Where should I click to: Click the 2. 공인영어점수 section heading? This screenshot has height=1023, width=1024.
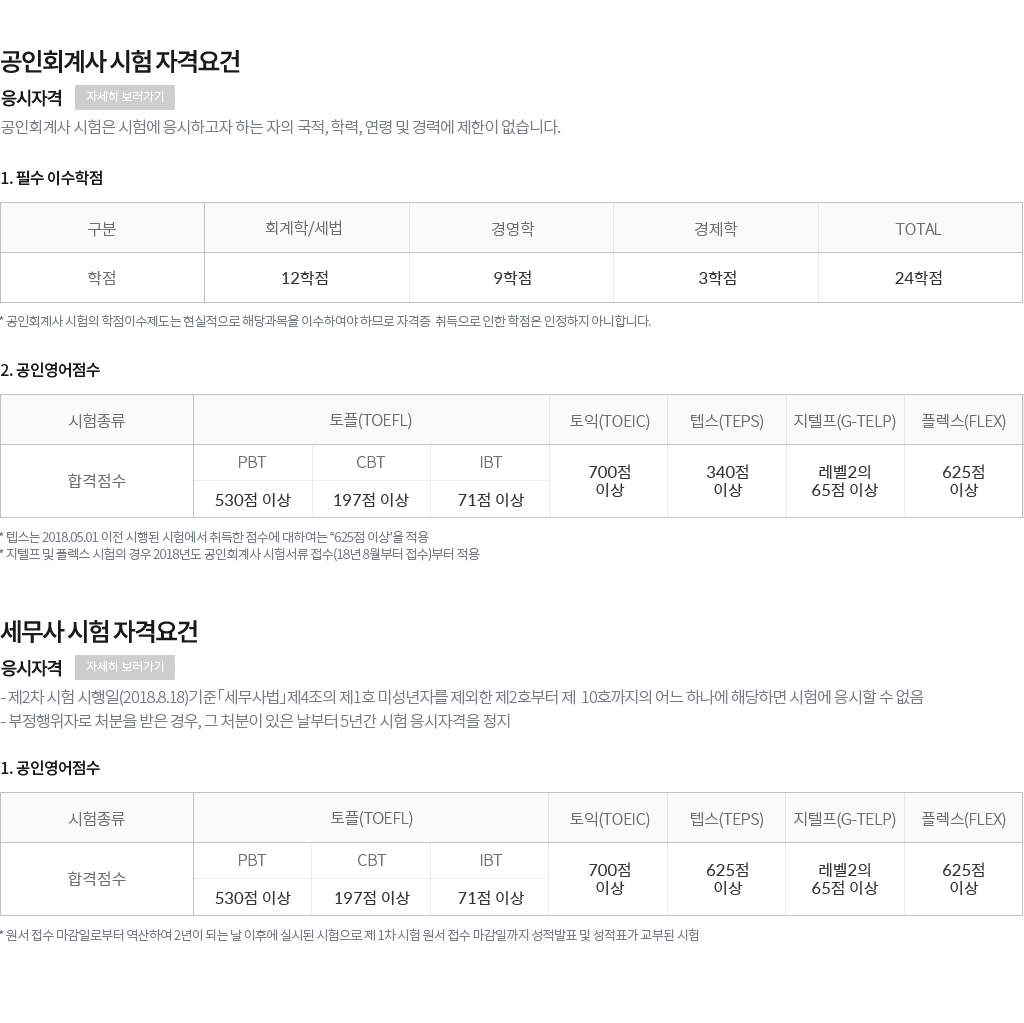pos(50,370)
